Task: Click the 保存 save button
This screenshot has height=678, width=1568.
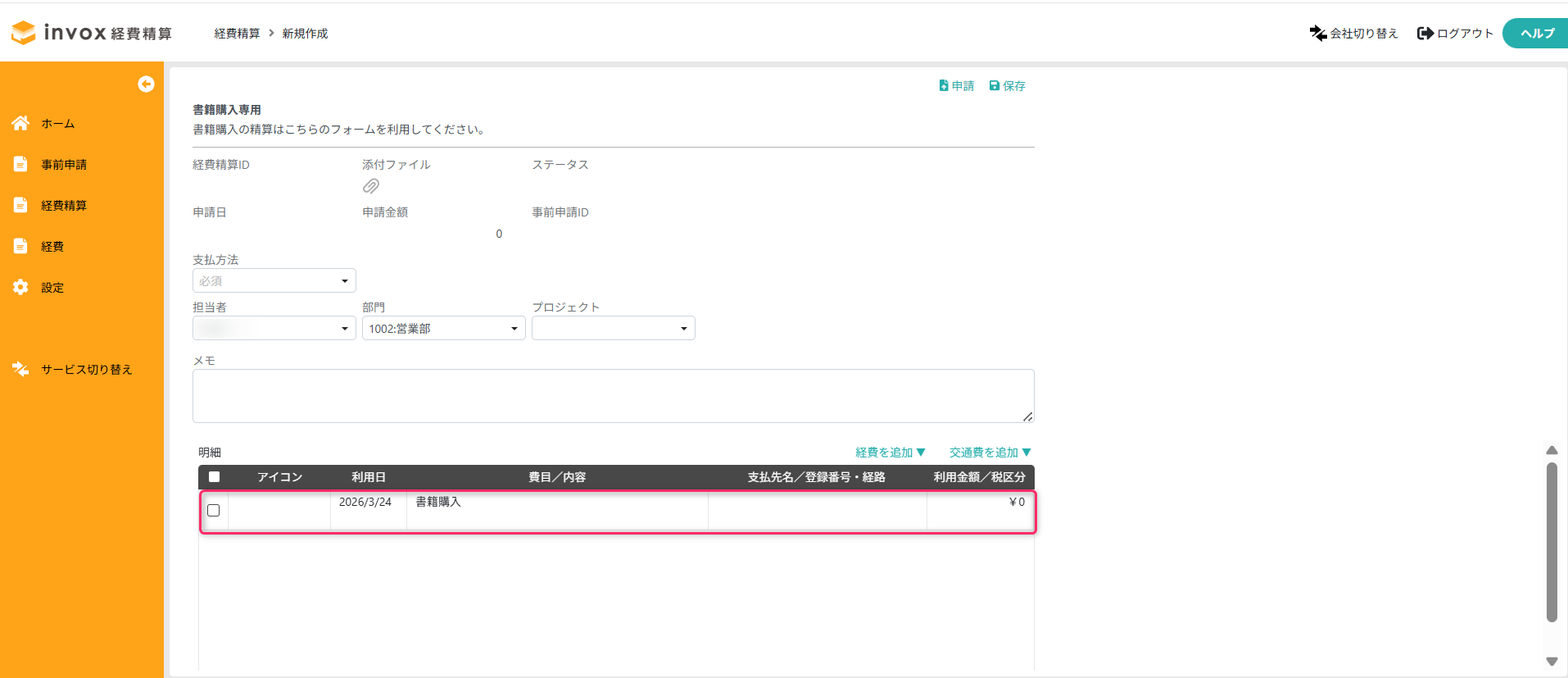Action: (1008, 85)
